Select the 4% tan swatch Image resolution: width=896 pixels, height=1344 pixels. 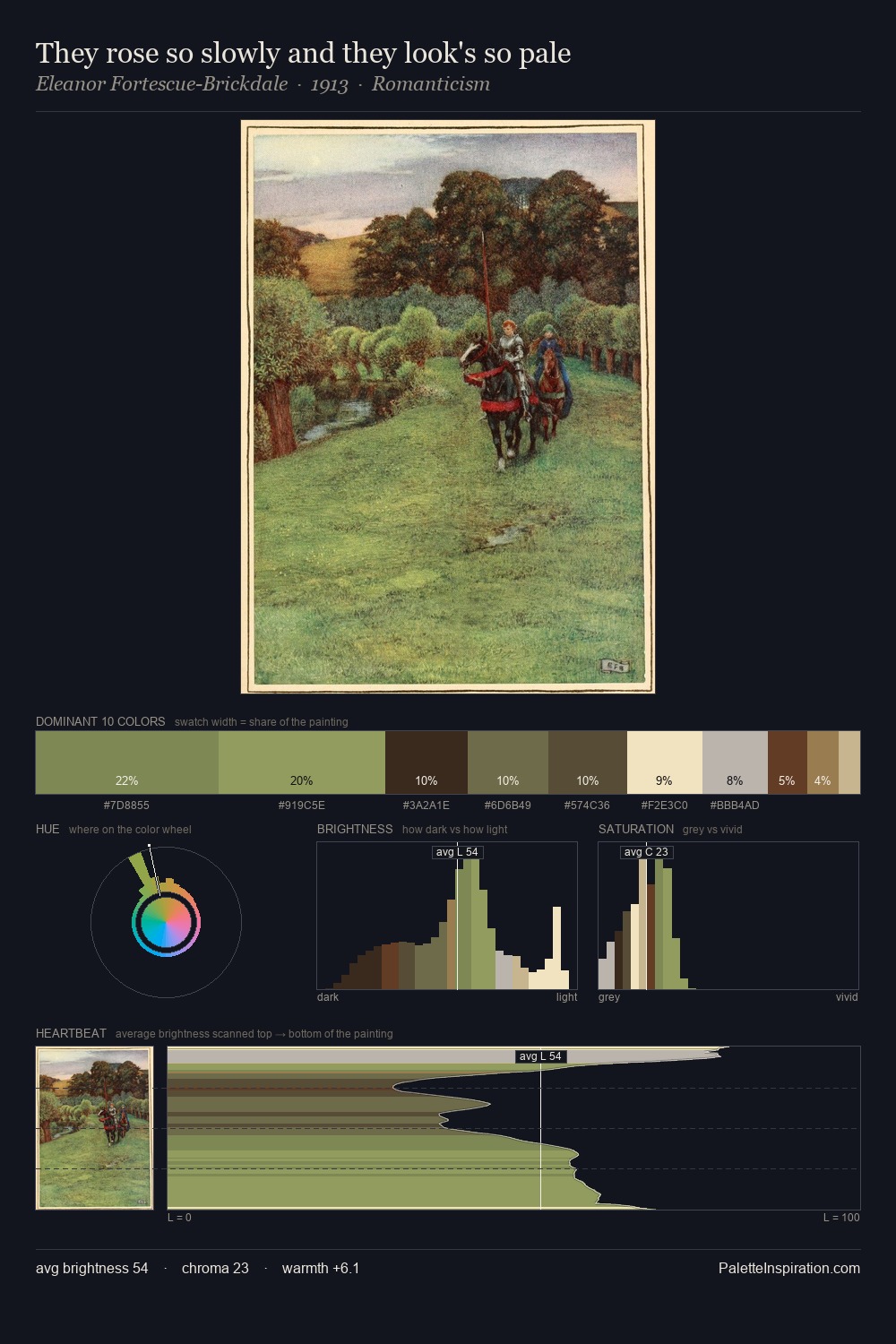[823, 762]
